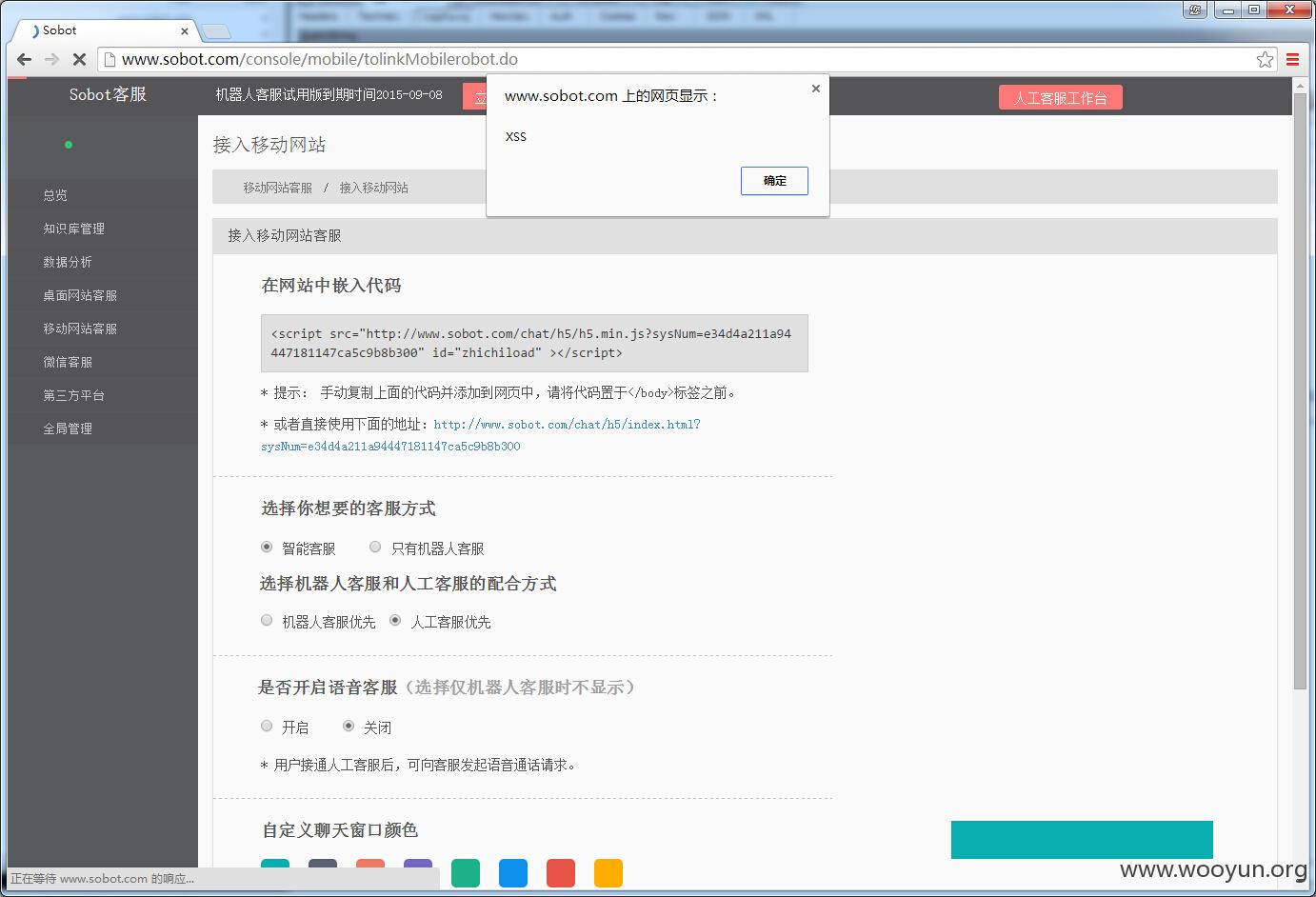Click the address bar URL
The image size is (1316, 897).
tap(320, 59)
